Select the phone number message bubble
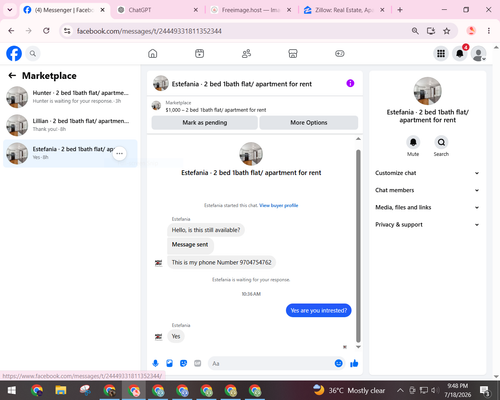This screenshot has height=400, width=500. 221,262
